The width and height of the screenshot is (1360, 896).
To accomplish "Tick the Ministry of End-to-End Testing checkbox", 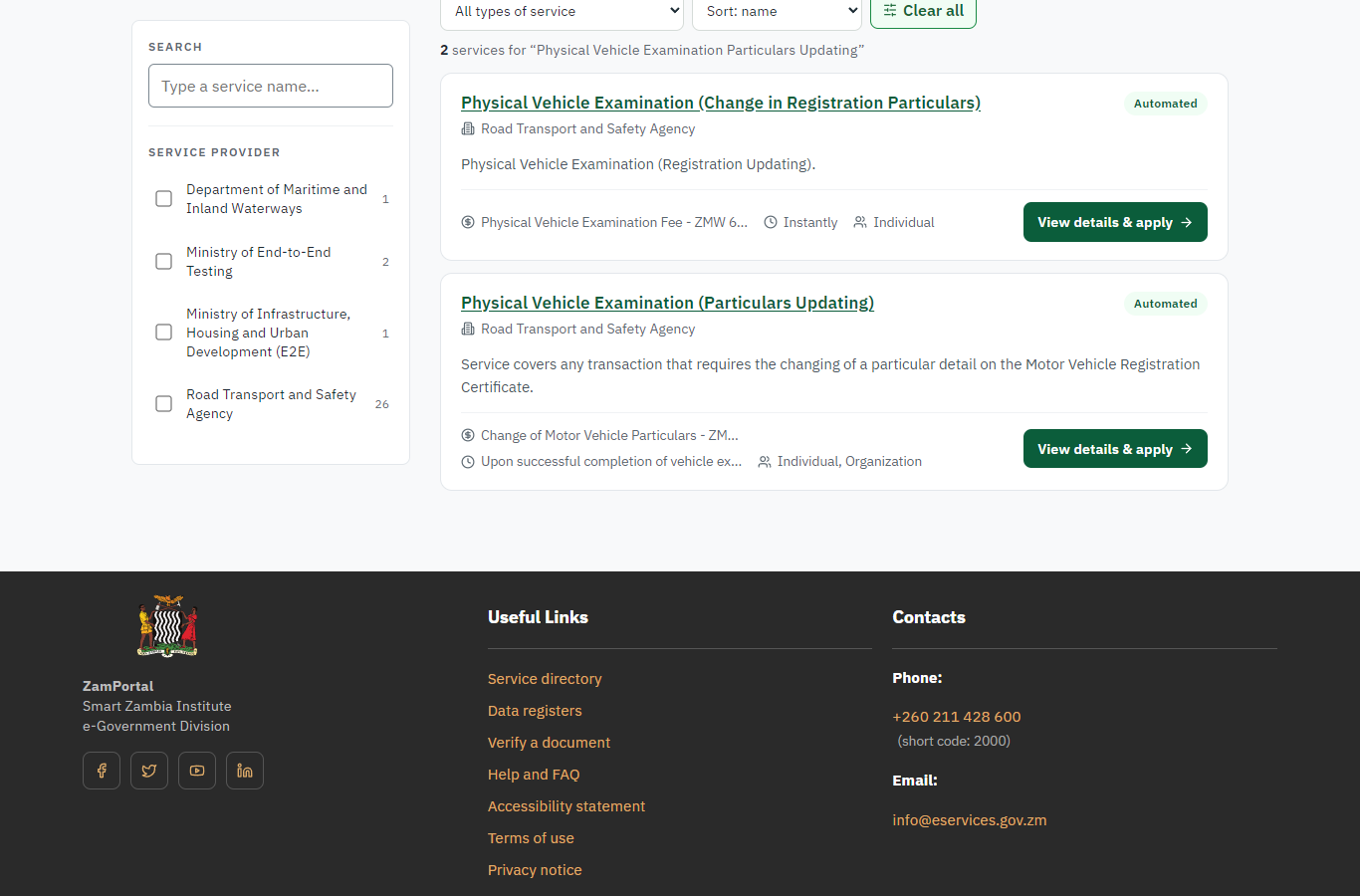I will click(x=164, y=262).
